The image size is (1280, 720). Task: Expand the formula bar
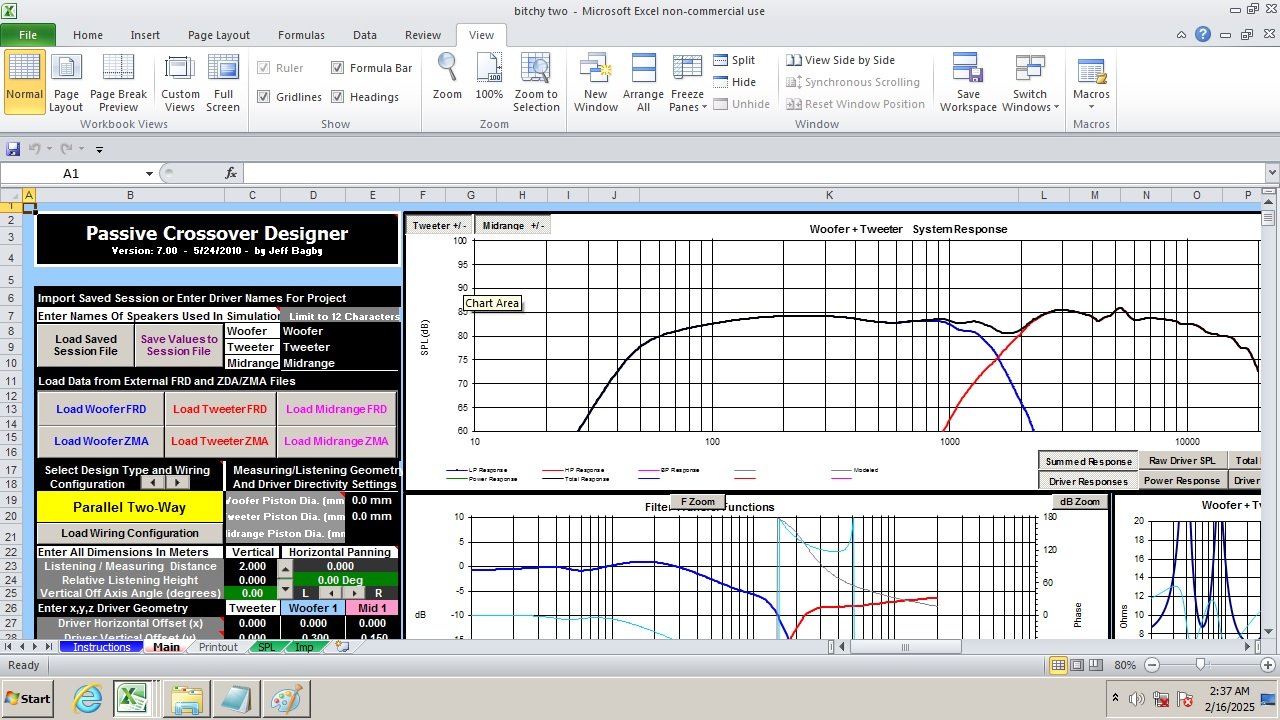1271,173
